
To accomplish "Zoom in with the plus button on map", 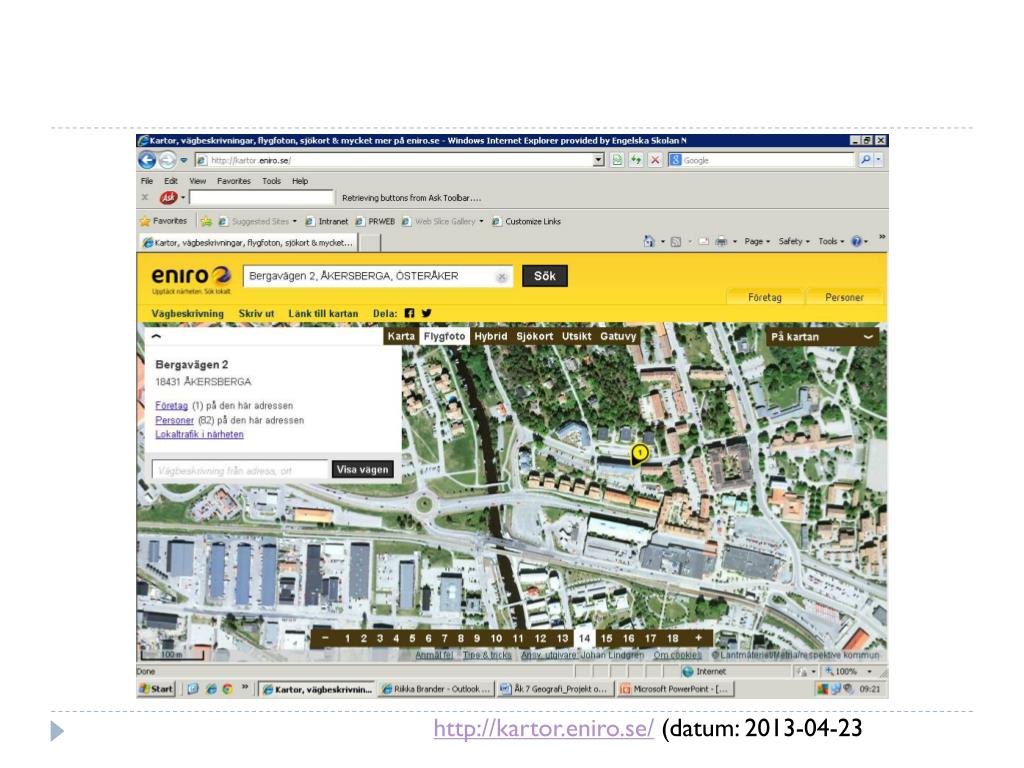I will click(x=698, y=638).
